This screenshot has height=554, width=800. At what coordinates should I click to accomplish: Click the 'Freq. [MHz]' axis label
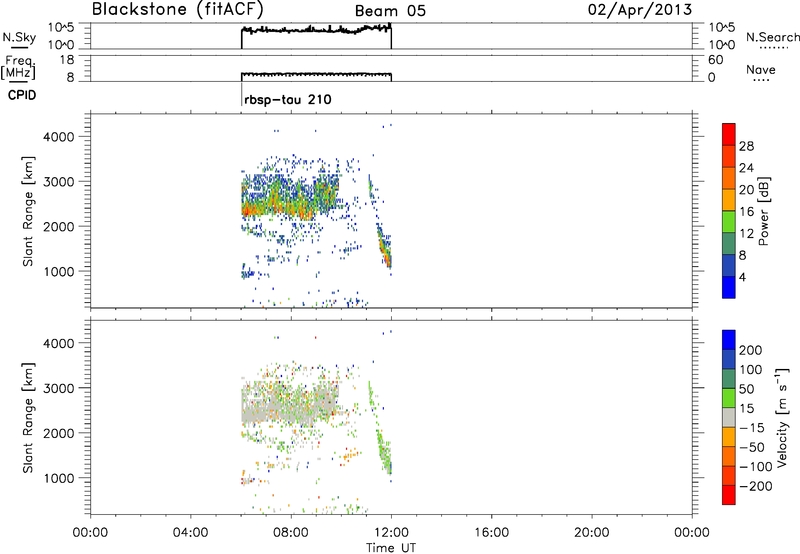[x=19, y=68]
